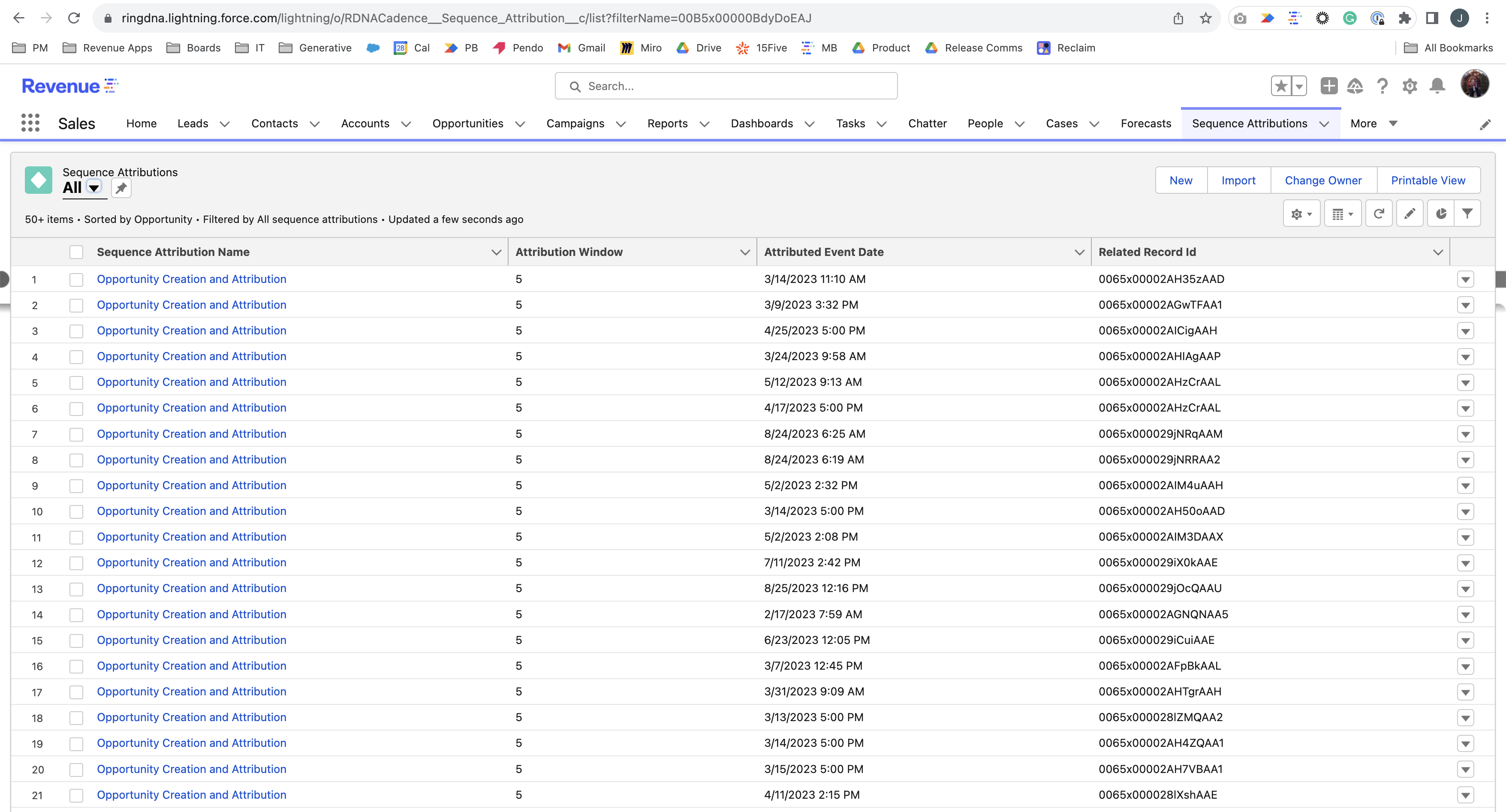Switch to the Forecasts tab
Screen dimensions: 1506x812
pyautogui.click(x=1146, y=123)
